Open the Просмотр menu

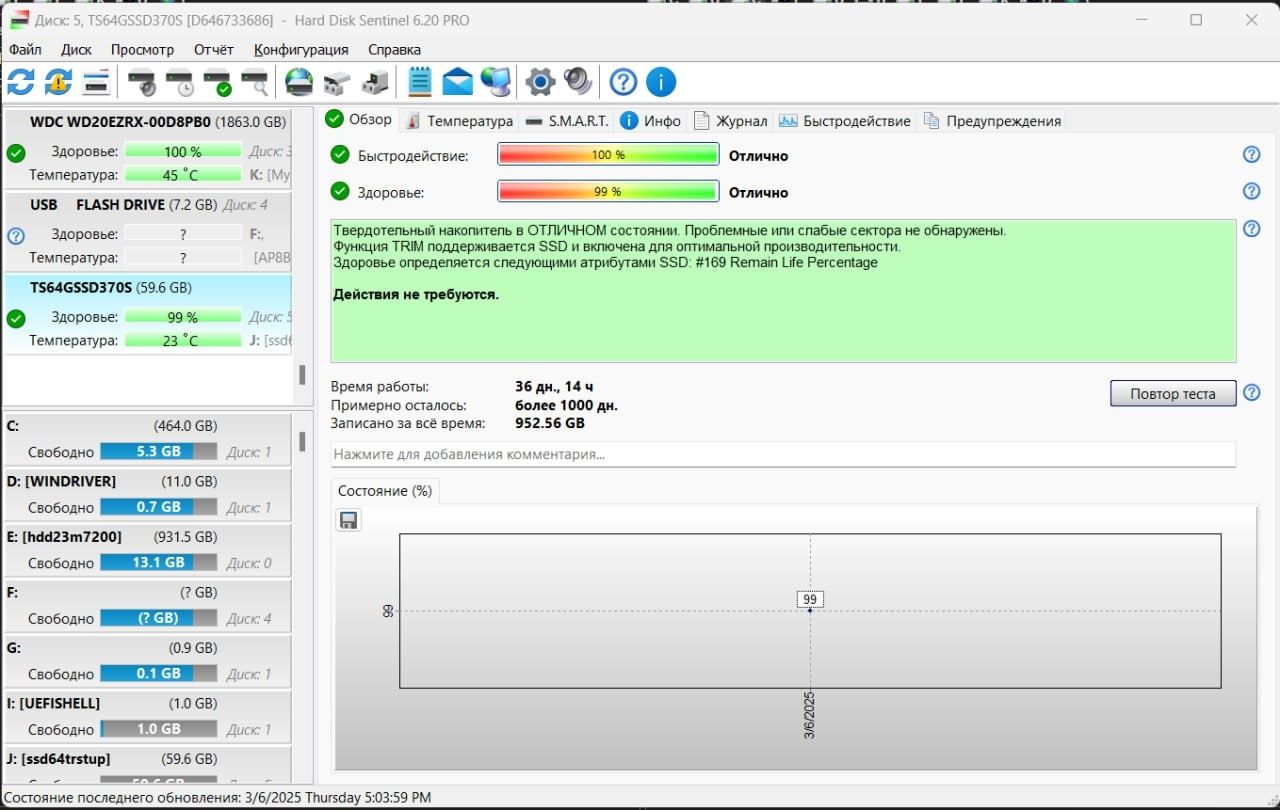pyautogui.click(x=142, y=49)
